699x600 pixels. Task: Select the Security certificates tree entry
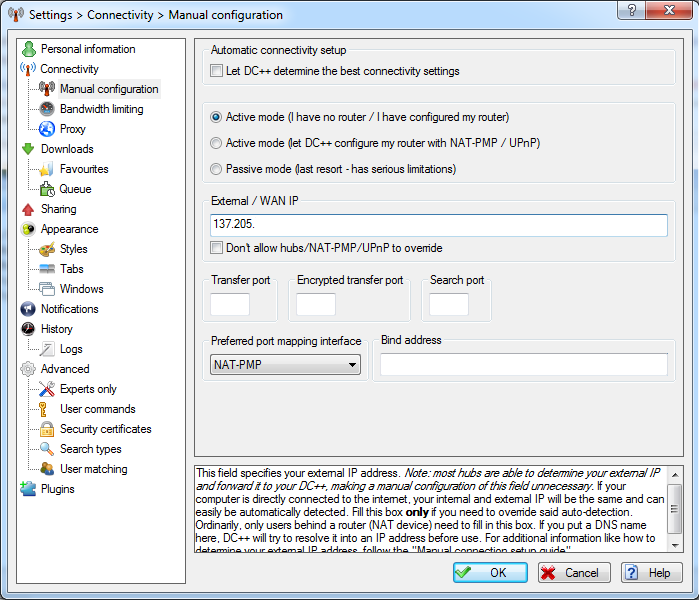(x=106, y=429)
